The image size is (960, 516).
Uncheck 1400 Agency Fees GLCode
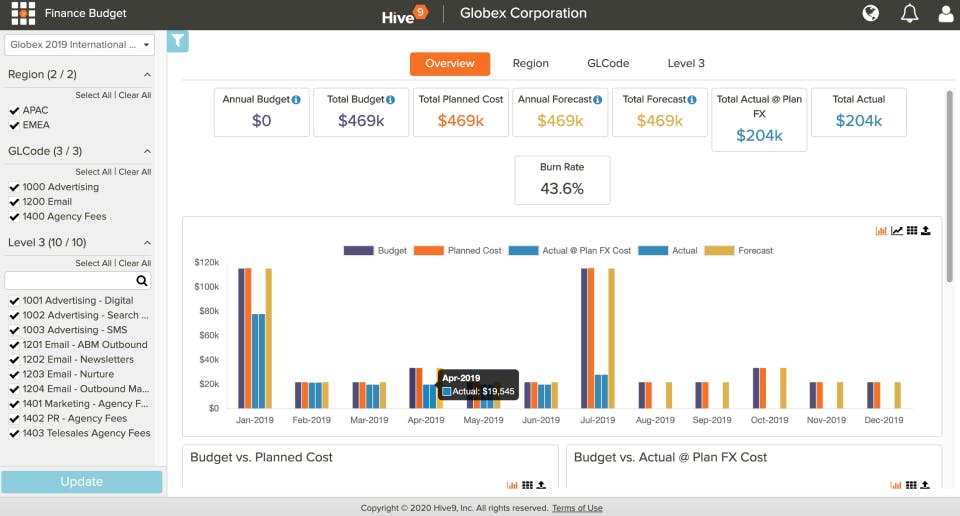tap(14, 216)
